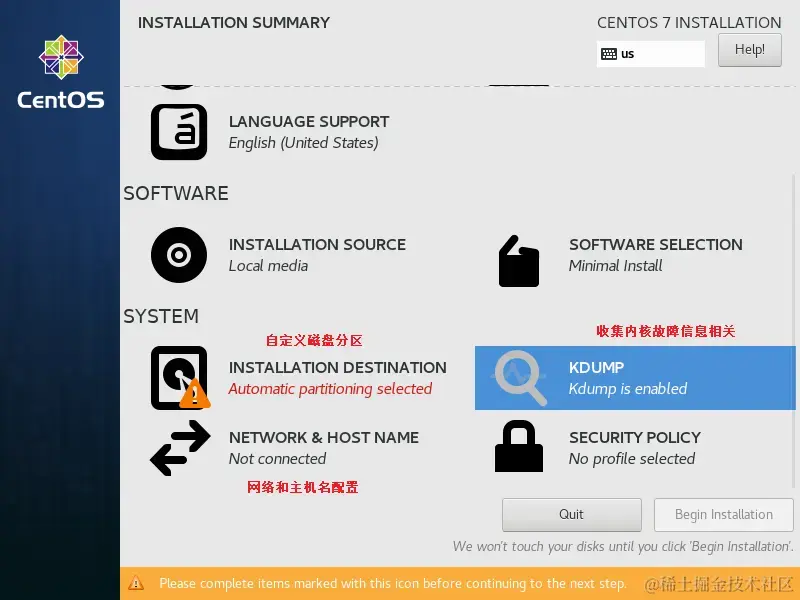This screenshot has height=600, width=800.
Task: Open the INSTALLATION DESTINATION label
Action: coord(338,367)
